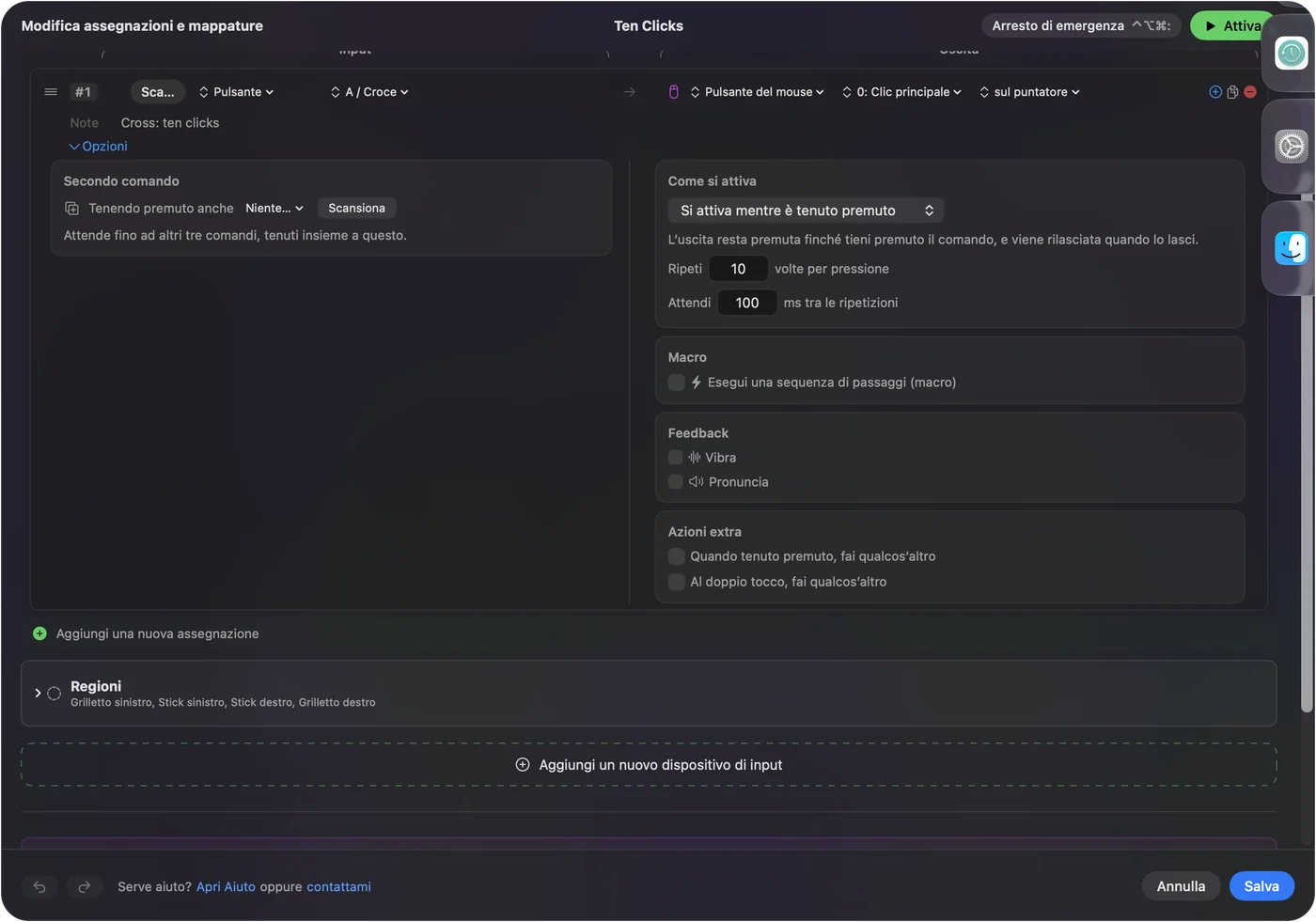The height and width of the screenshot is (922, 1316).
Task: Click the #1 assignment number label
Action: click(84, 92)
